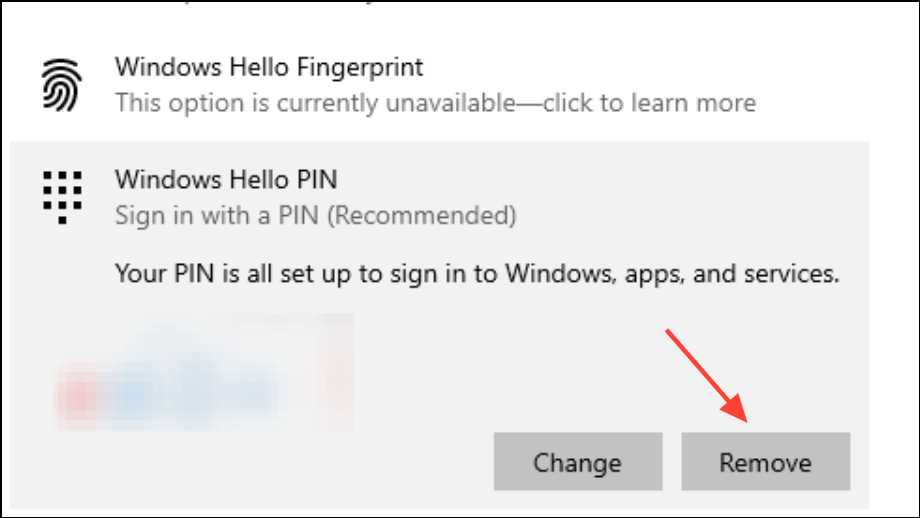
Task: Click the fingerprint unavailable message to learn more
Action: click(435, 102)
